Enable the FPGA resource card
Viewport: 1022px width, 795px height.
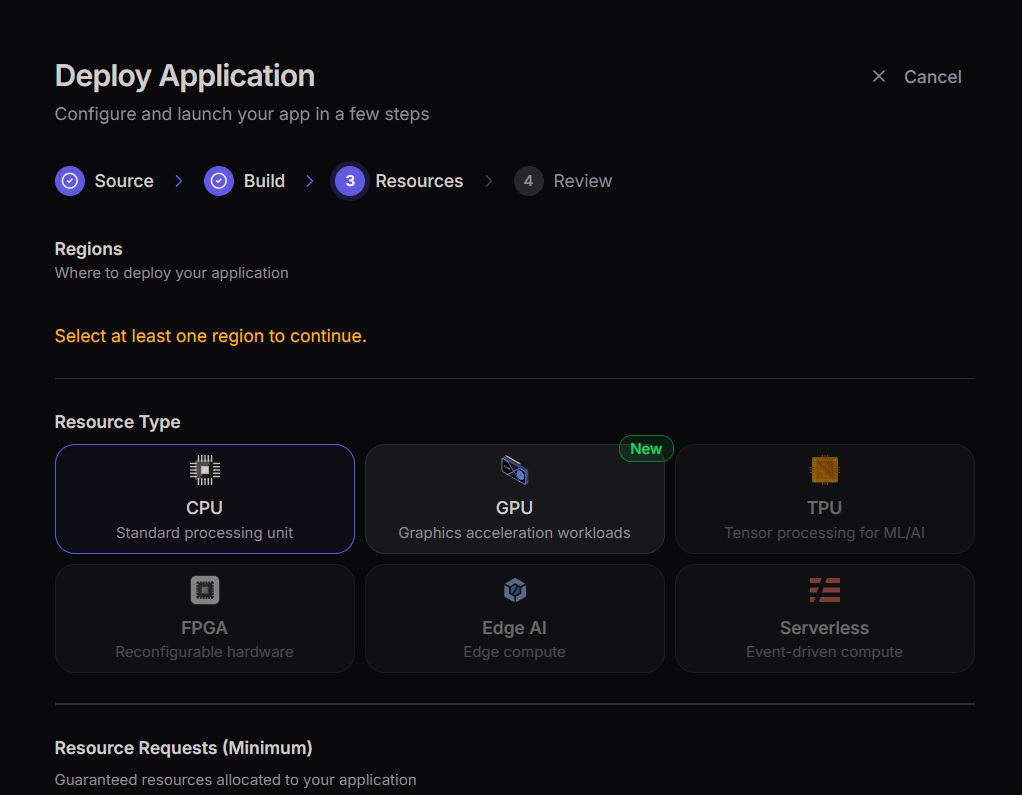(204, 618)
